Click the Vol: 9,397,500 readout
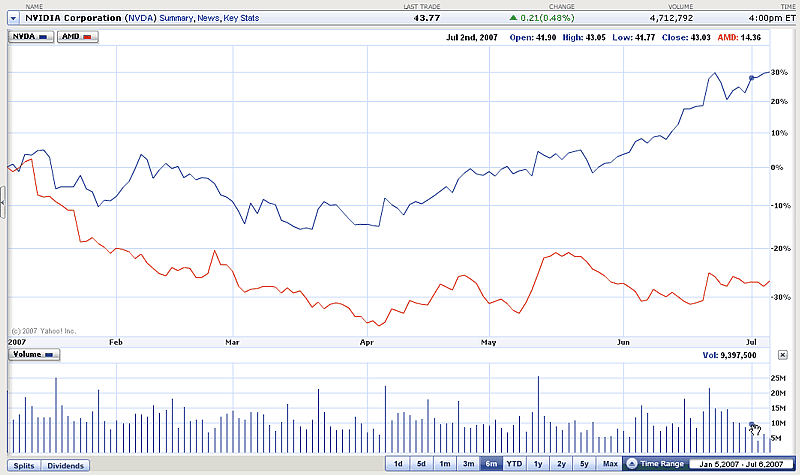The image size is (800, 475). pyautogui.click(x=730, y=355)
